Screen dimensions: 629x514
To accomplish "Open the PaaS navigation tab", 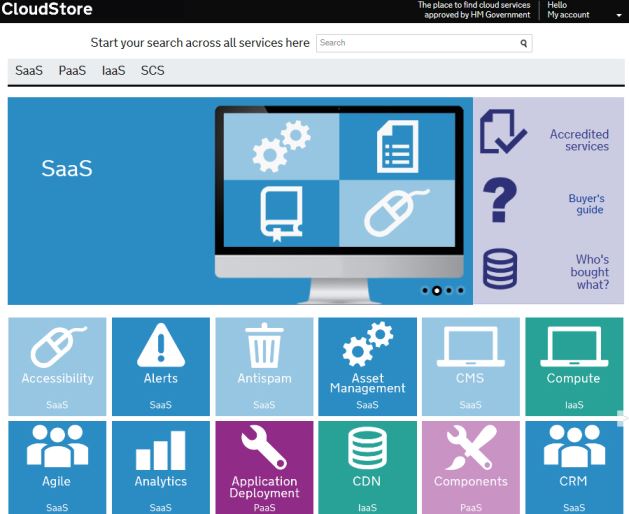I will (x=72, y=71).
